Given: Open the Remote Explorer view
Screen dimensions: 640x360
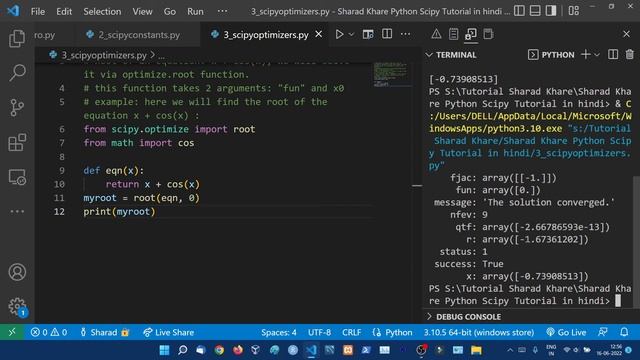Looking at the screenshot, I should tap(17, 178).
